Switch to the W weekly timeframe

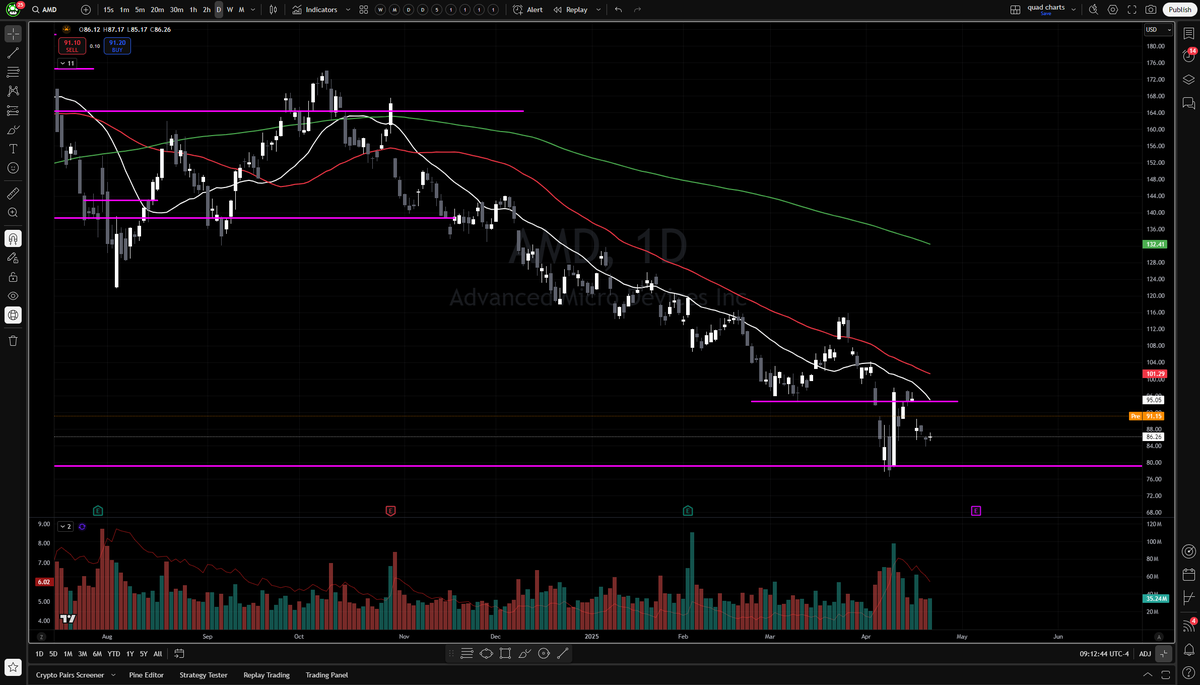230,9
